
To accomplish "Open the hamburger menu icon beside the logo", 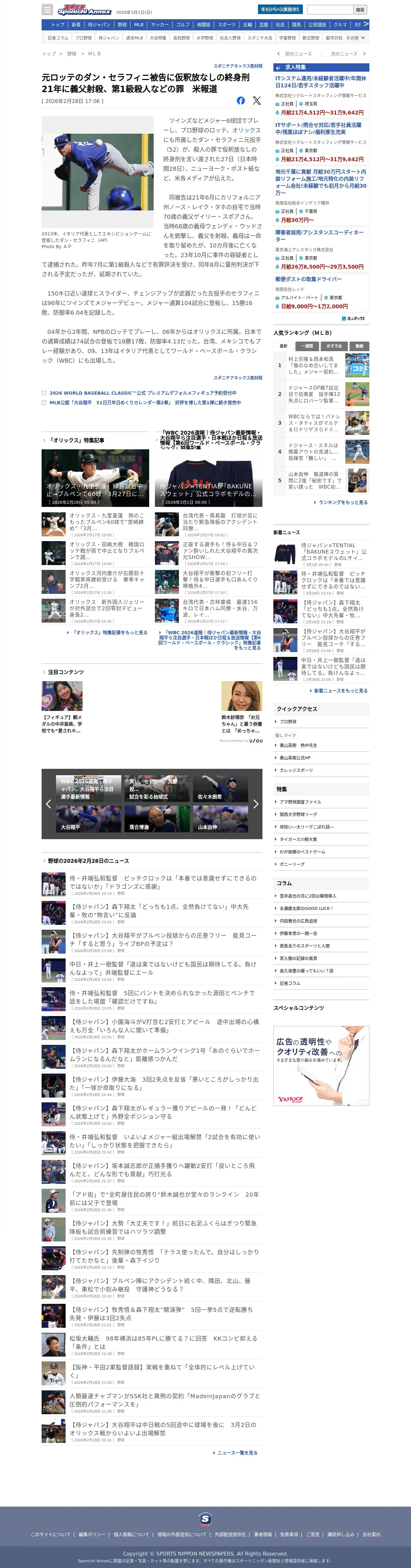I will tap(47, 10).
